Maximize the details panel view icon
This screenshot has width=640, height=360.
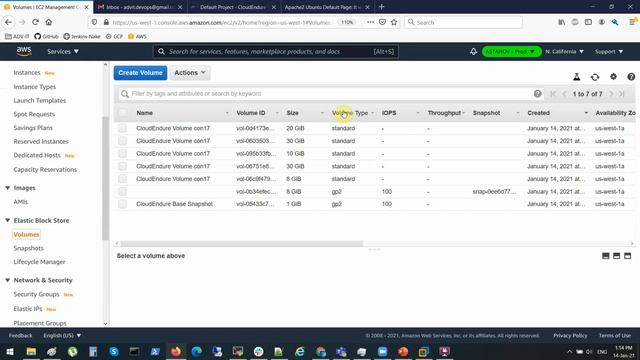(628, 256)
